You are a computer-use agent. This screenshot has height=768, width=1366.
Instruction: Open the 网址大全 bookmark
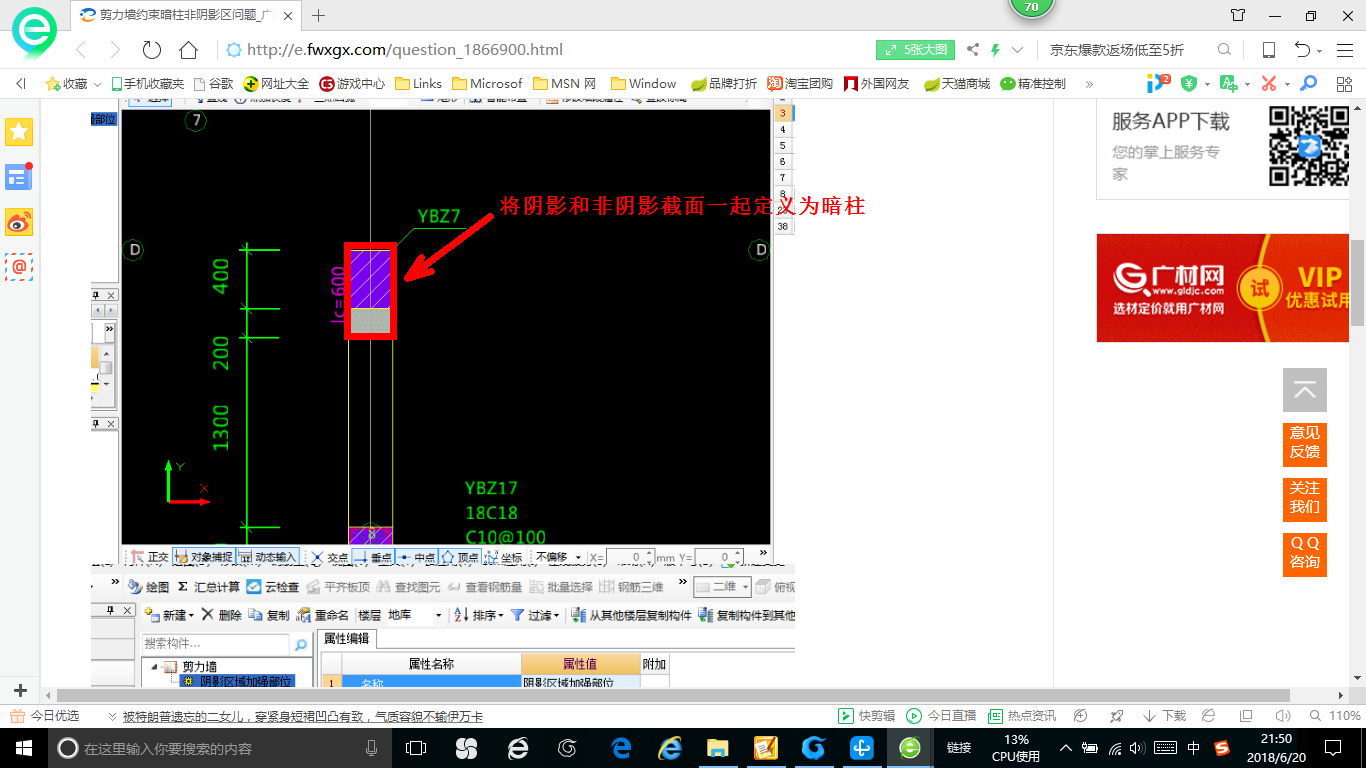(x=276, y=84)
